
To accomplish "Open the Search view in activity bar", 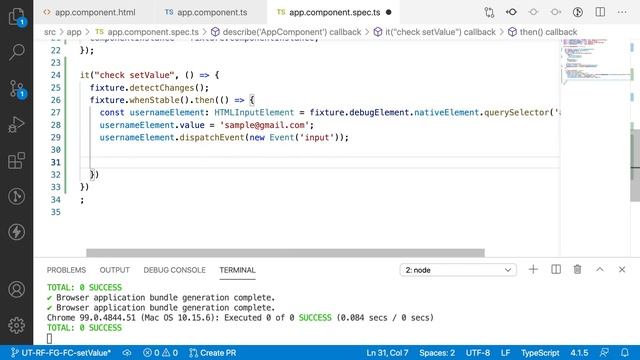I will [x=16, y=52].
